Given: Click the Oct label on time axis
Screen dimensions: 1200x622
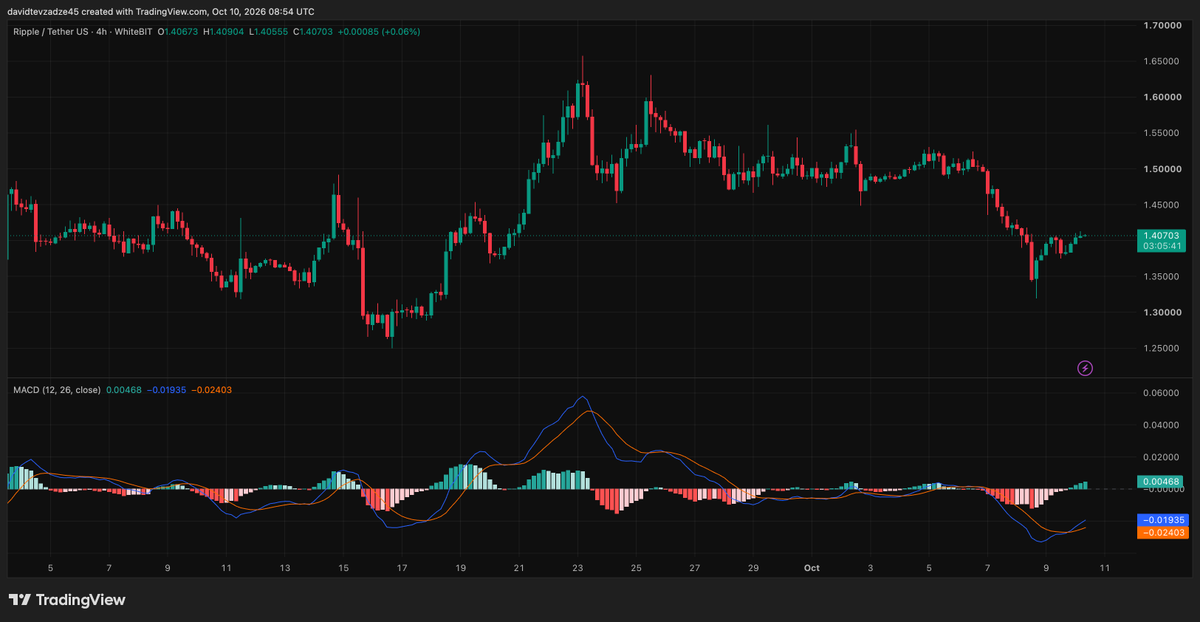Looking at the screenshot, I should point(812,568).
